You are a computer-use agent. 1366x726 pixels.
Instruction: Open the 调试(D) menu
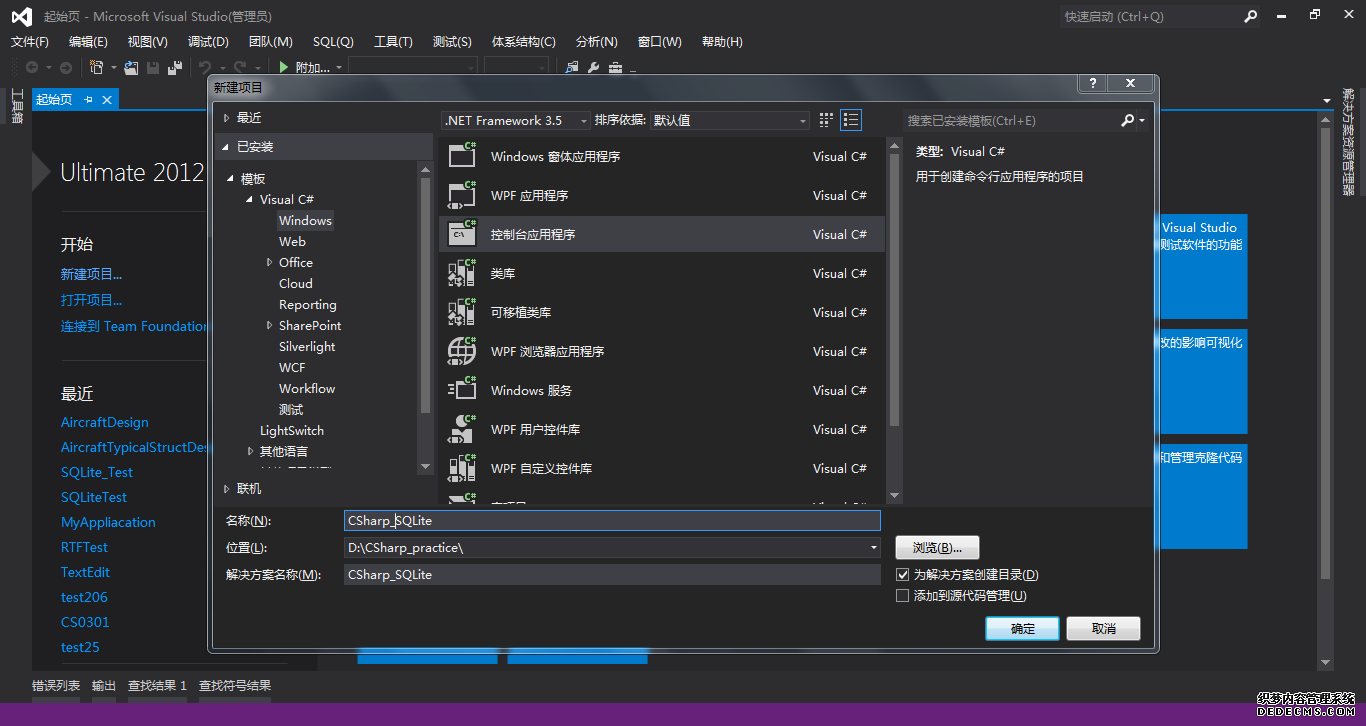coord(208,41)
